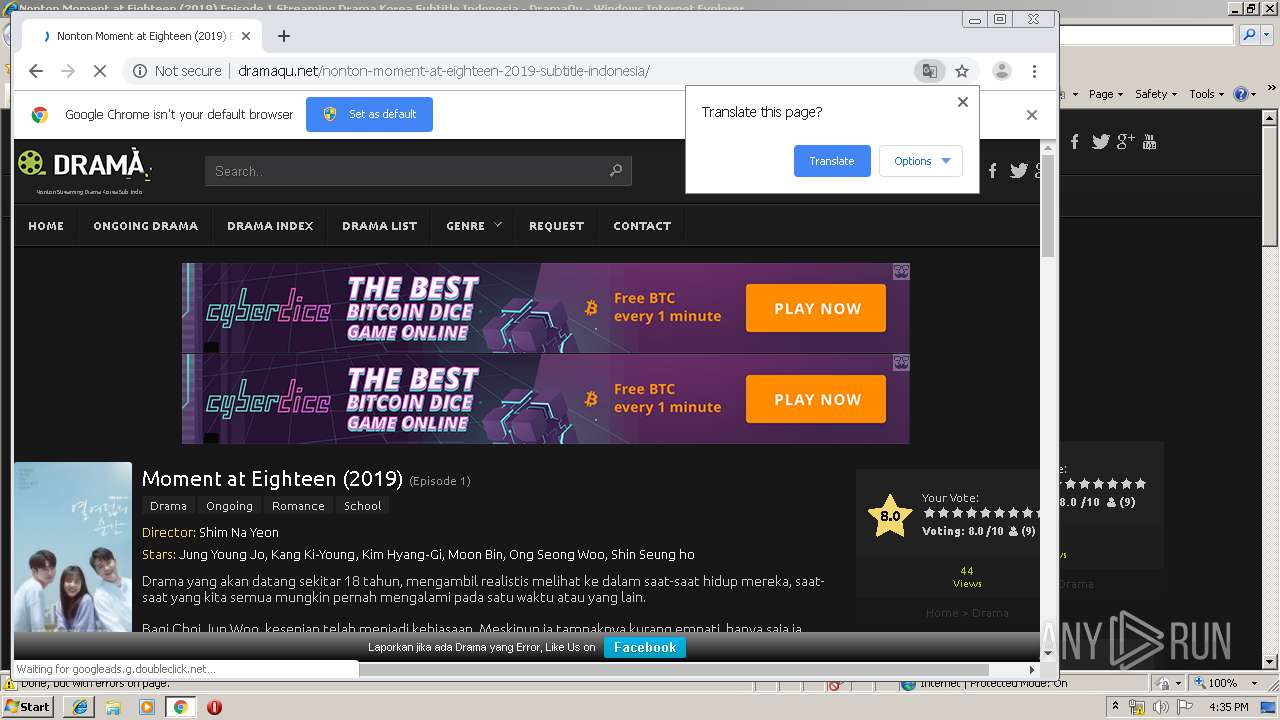Open the CONTACT menu item
The image size is (1280, 720).
pos(642,226)
